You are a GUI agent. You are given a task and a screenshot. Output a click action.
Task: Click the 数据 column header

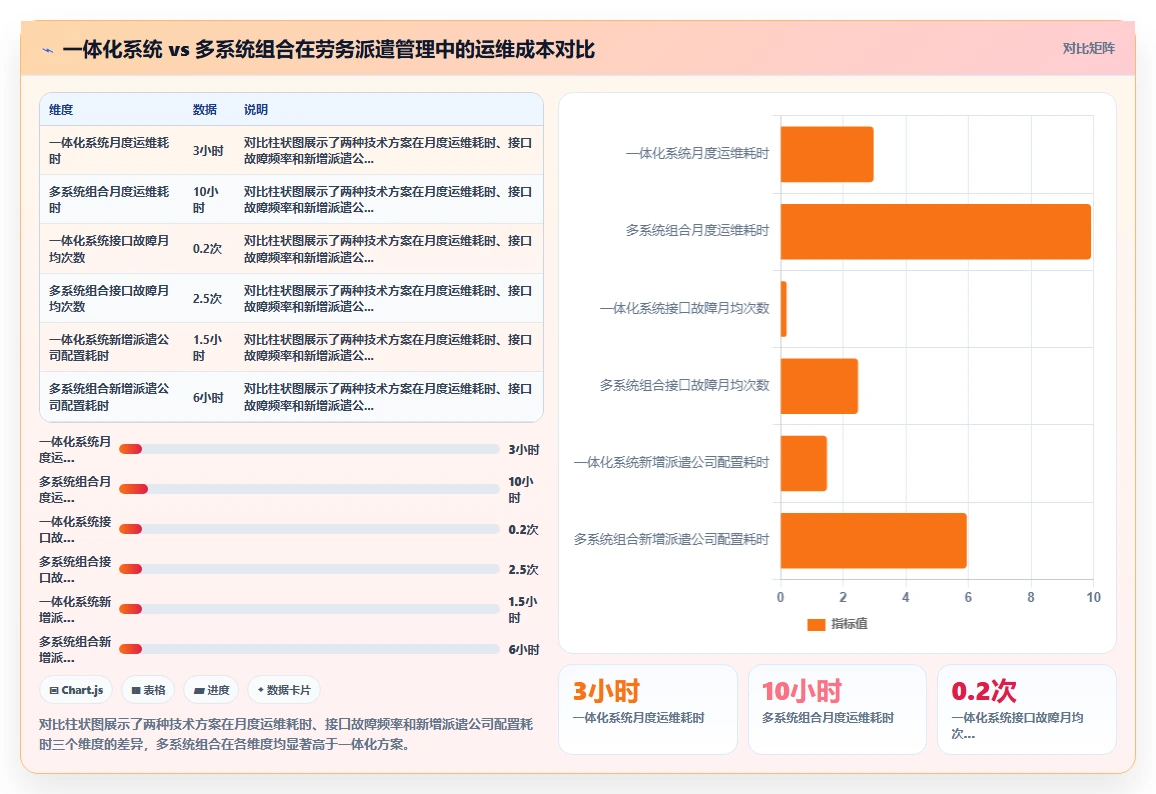coord(205,110)
